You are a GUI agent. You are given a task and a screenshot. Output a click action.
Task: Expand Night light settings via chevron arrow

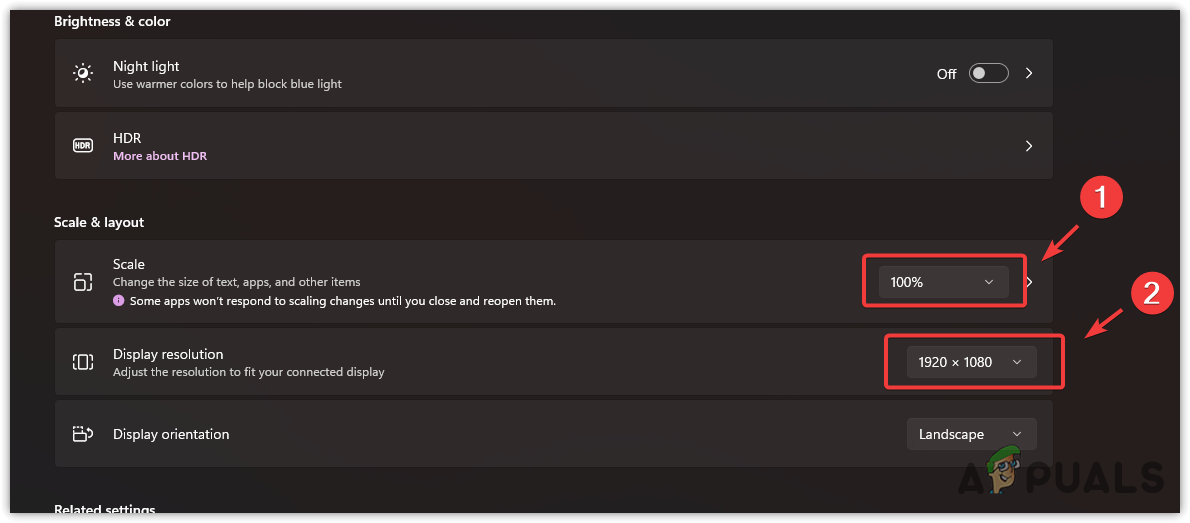tap(1029, 73)
